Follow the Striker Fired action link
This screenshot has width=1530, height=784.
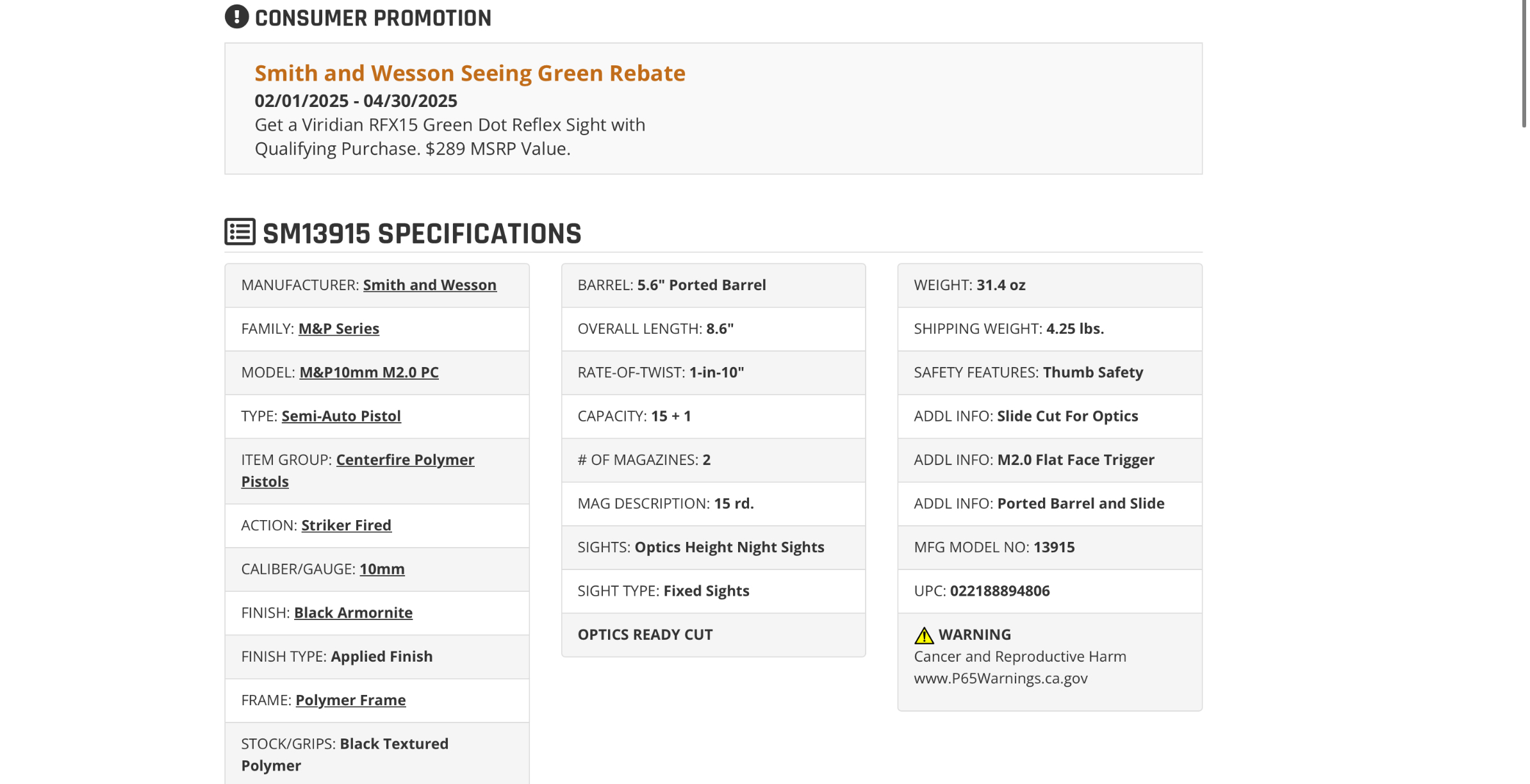coord(347,525)
